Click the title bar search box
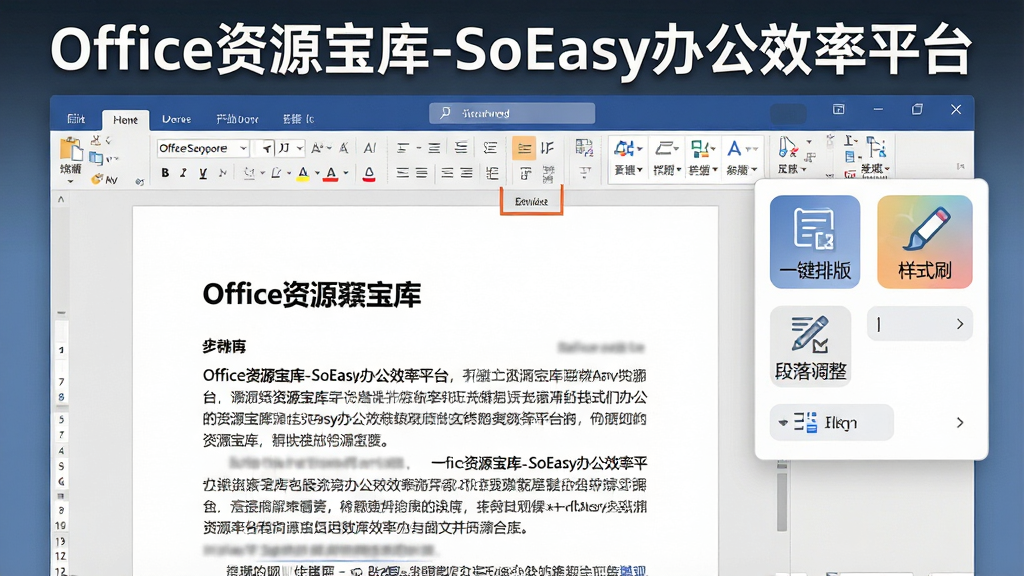This screenshot has width=1024, height=576. pos(512,113)
